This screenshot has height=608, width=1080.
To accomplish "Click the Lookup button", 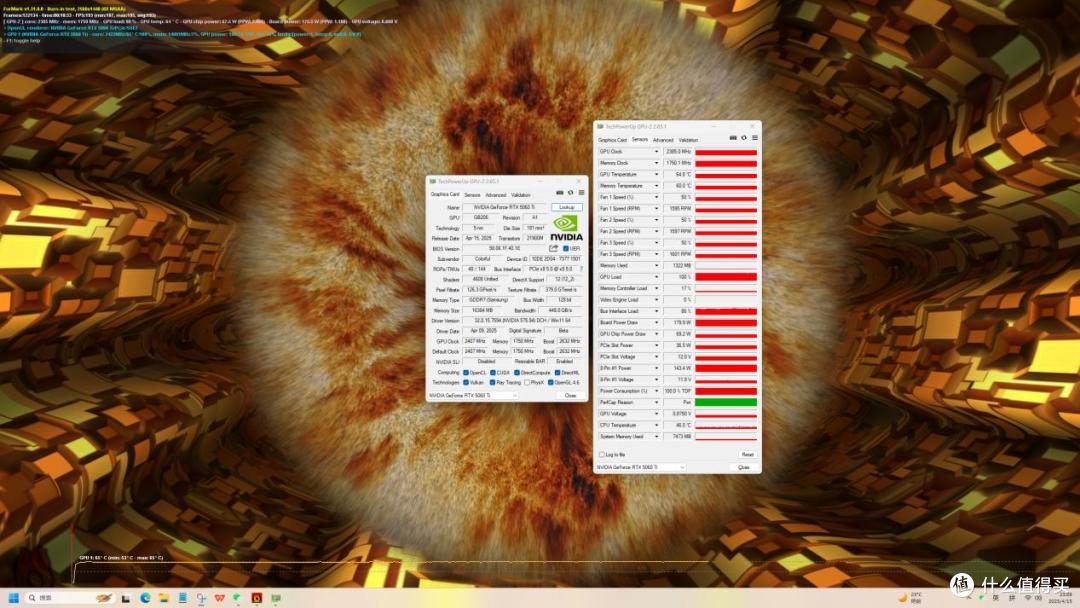I will [x=567, y=207].
